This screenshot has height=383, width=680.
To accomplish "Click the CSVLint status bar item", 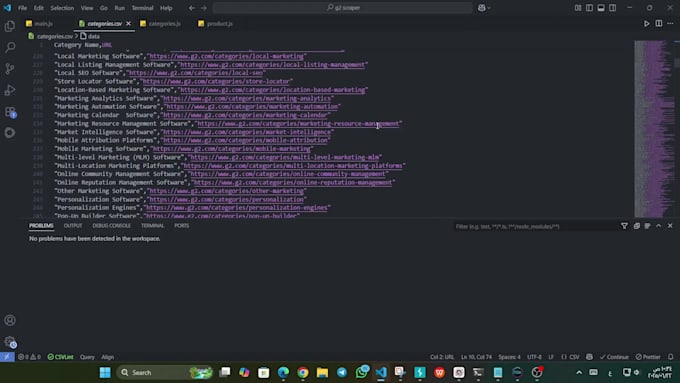I will [60, 357].
